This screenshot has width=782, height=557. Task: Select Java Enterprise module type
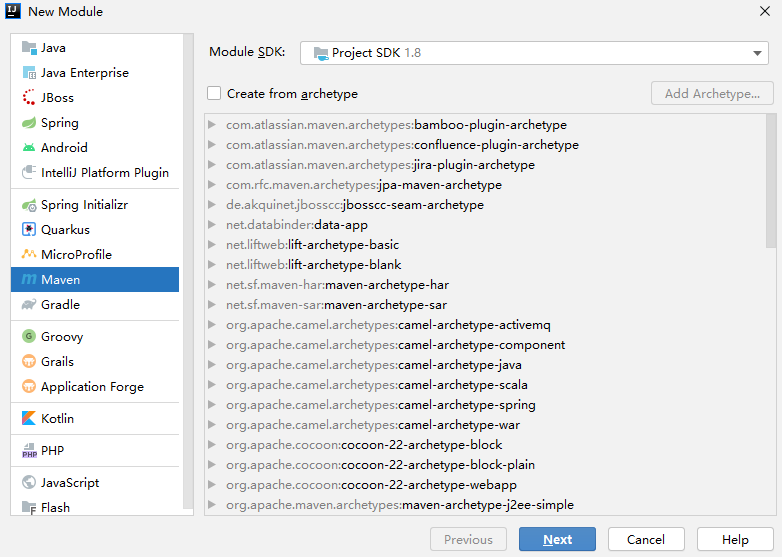click(84, 73)
